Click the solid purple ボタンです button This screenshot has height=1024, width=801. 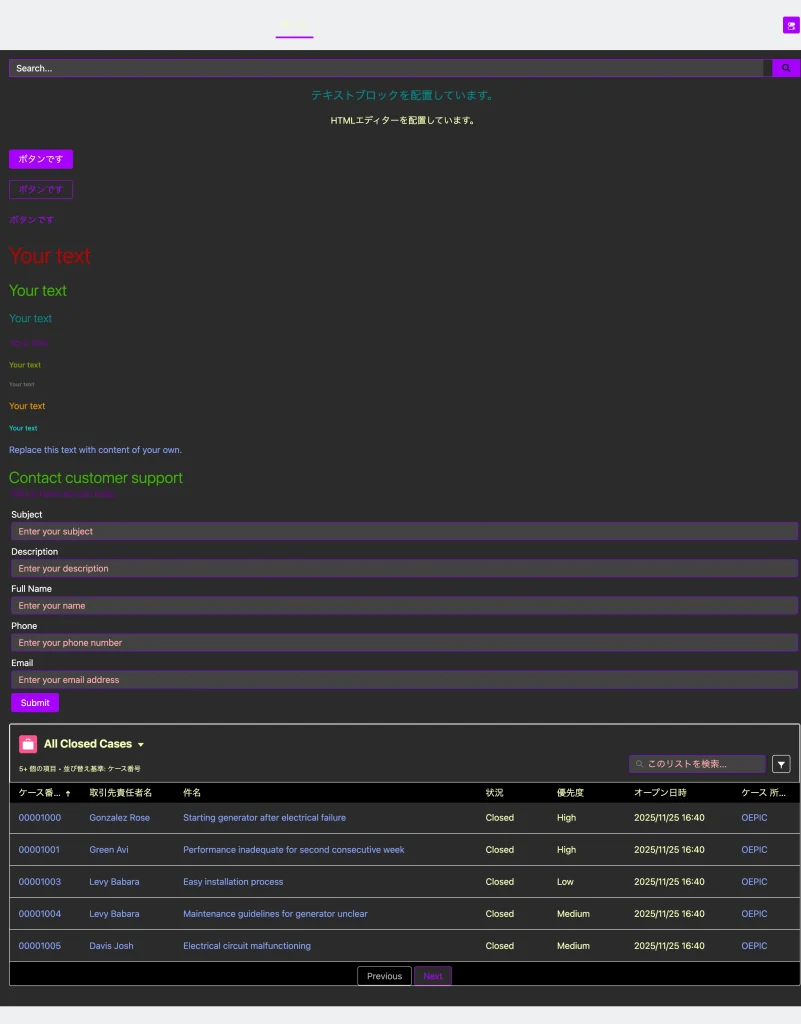point(41,159)
